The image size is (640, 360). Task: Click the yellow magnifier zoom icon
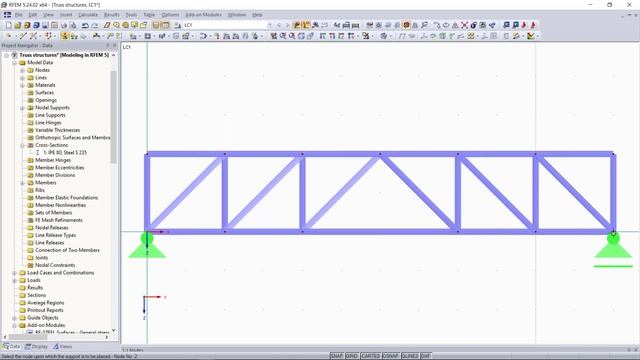pos(116,25)
